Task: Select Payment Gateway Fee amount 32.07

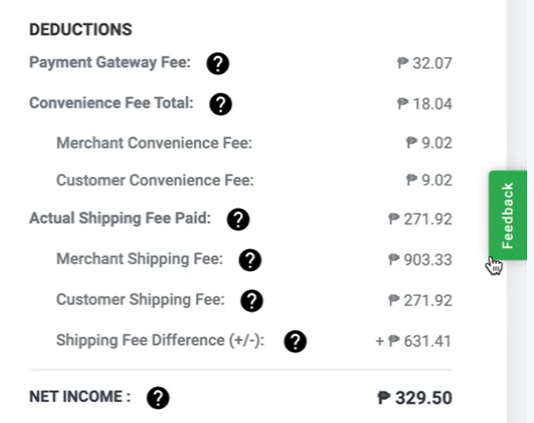Action: click(425, 63)
